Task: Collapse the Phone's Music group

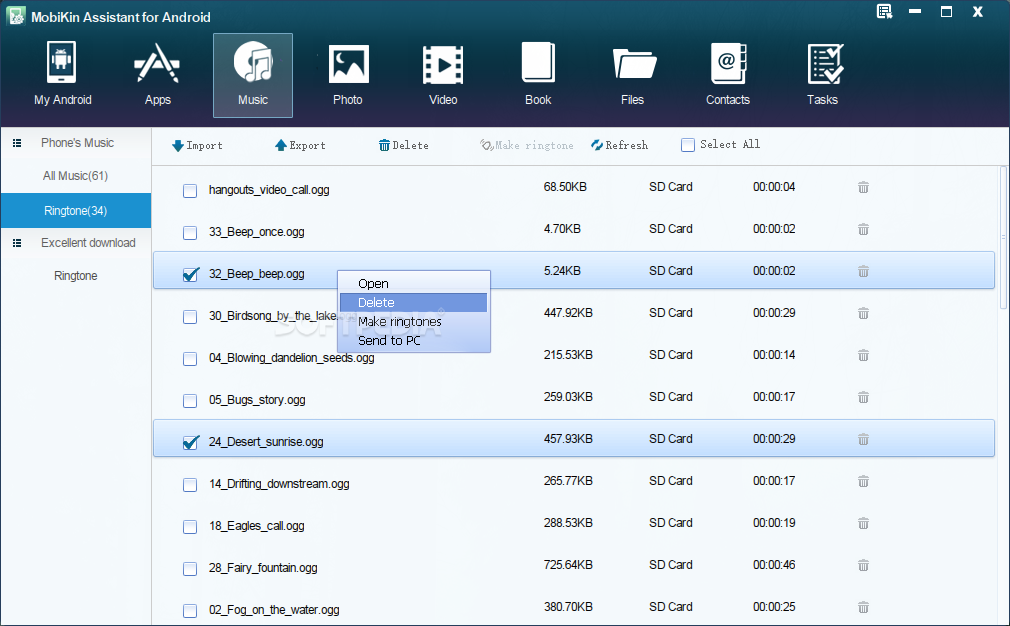Action: 17,143
